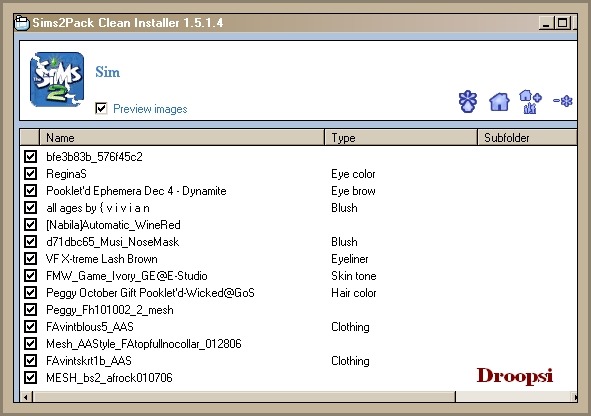
Task: Click the empty checkbox column header
Action: (30, 138)
